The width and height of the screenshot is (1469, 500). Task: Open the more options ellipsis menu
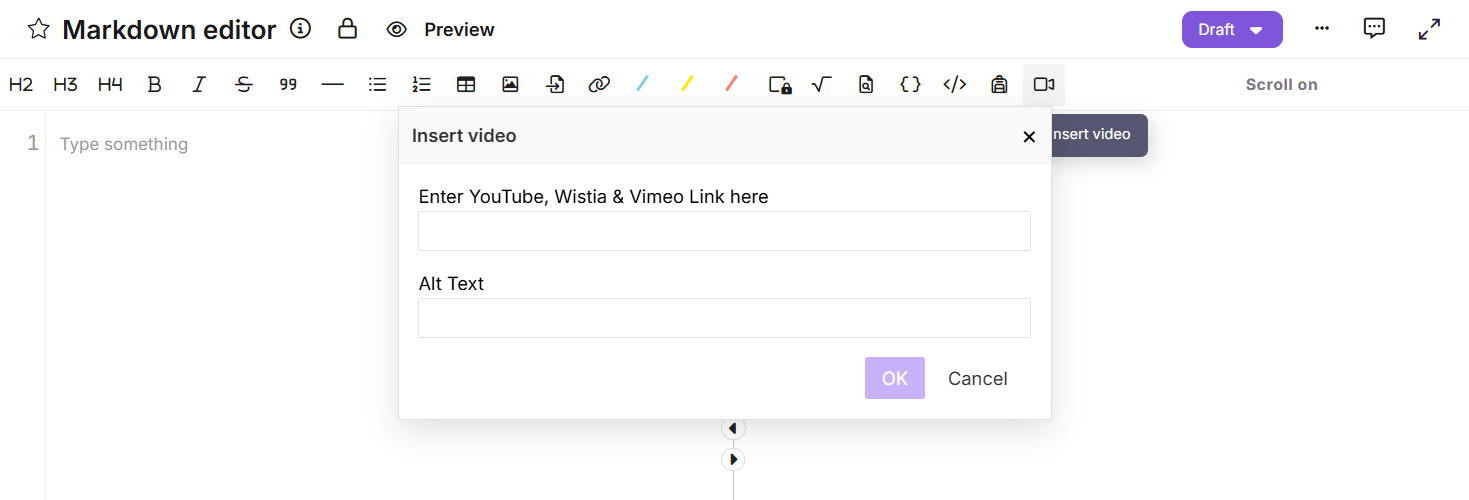1322,29
